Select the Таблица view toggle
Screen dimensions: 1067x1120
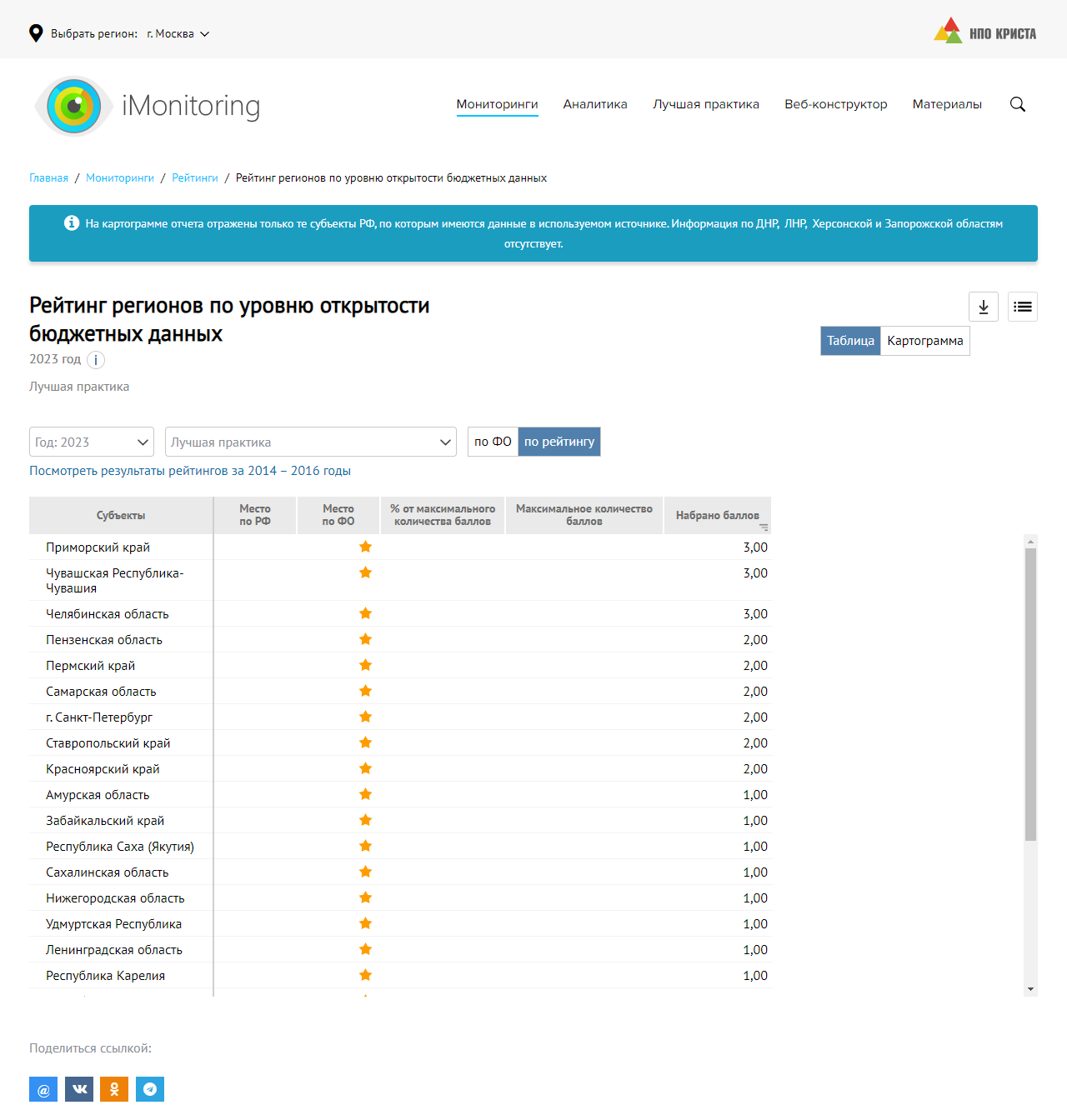(x=850, y=341)
